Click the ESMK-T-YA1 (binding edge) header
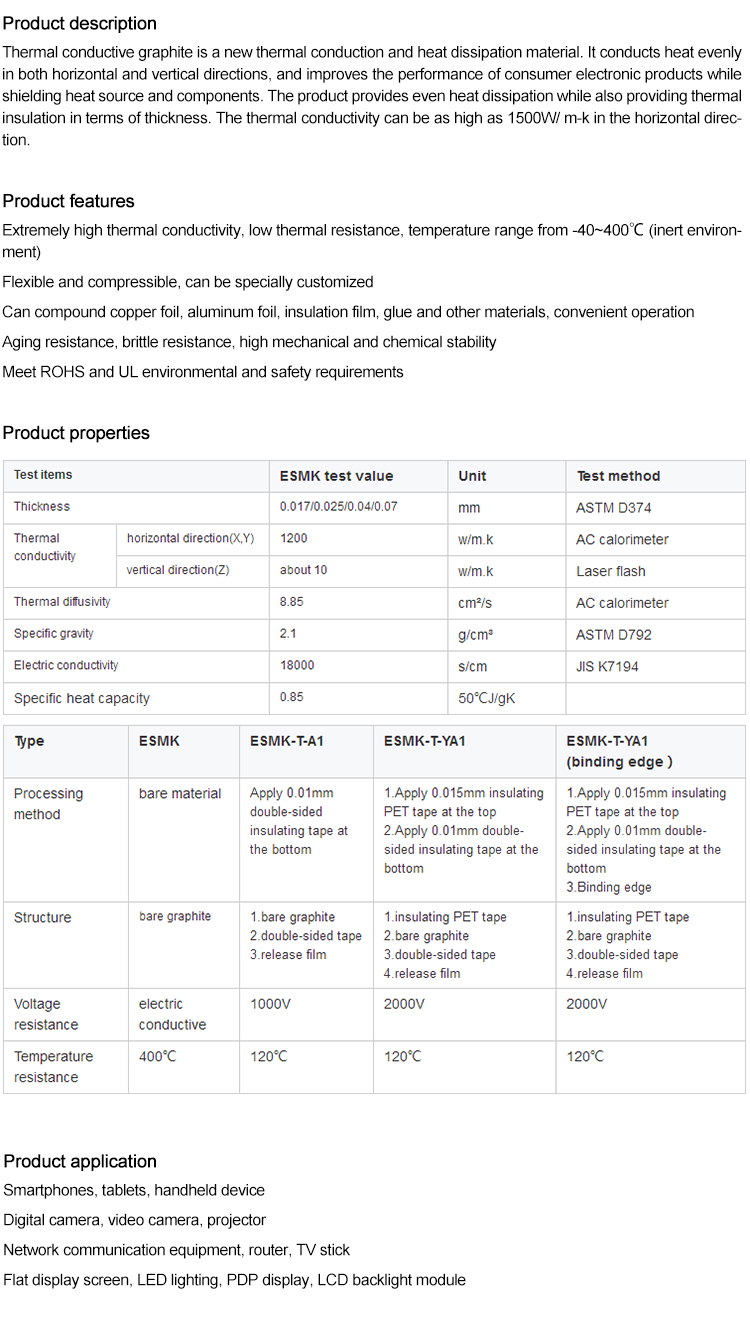This screenshot has width=750, height=1334. (619, 751)
